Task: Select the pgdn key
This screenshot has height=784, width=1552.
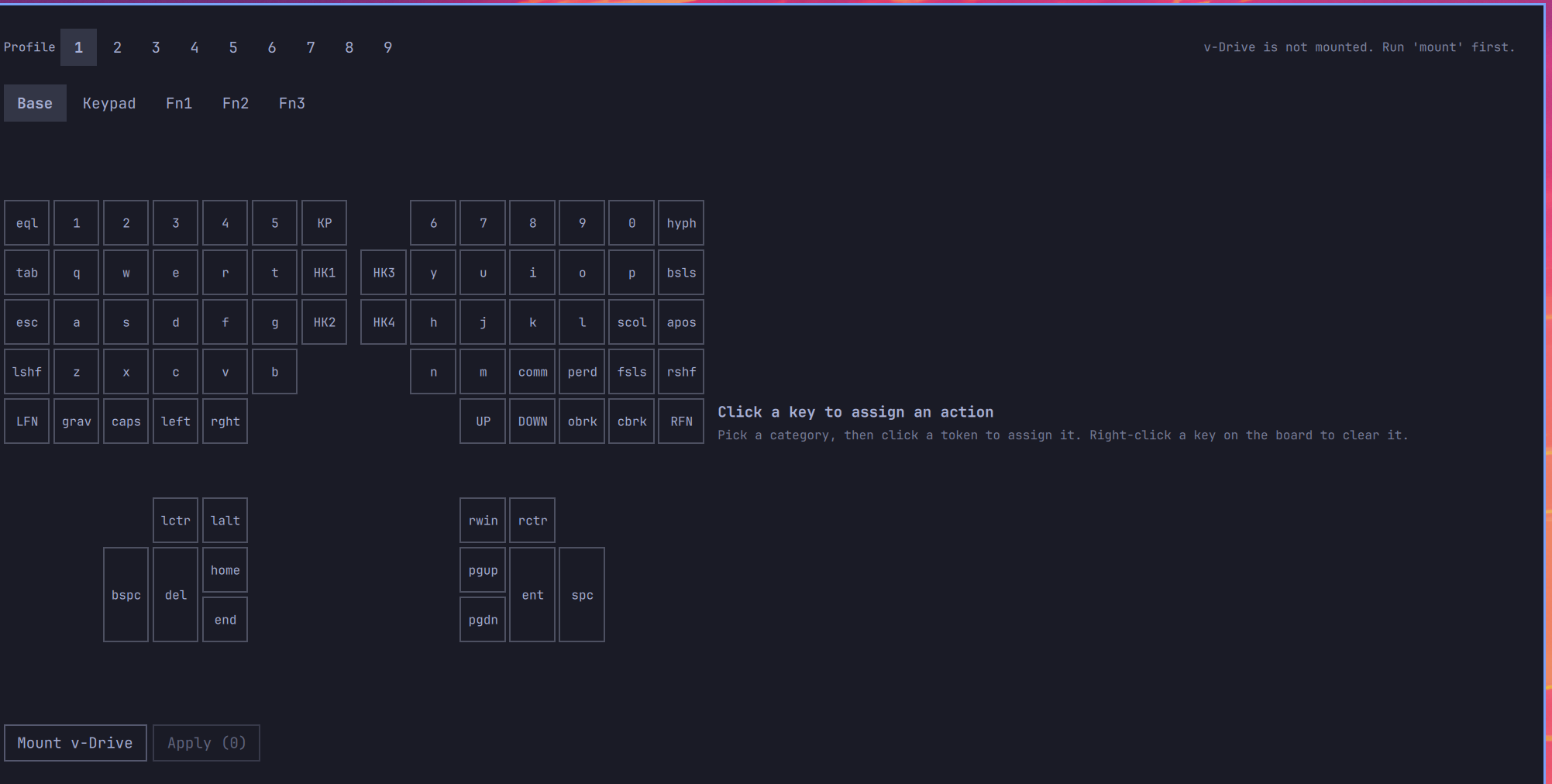Action: (483, 620)
